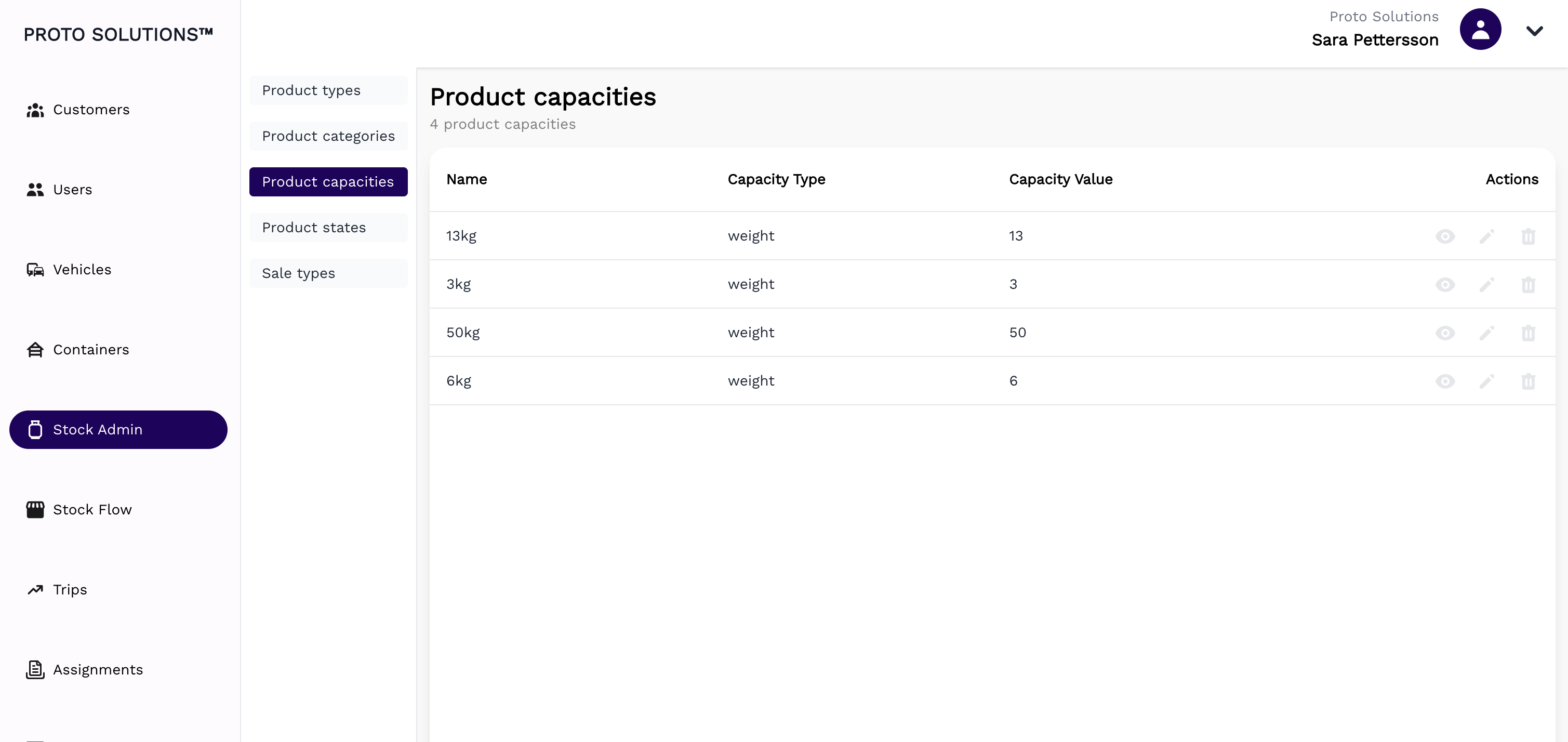This screenshot has width=1568, height=742.
Task: Delete the 3kg capacity with trash icon
Action: (x=1529, y=284)
